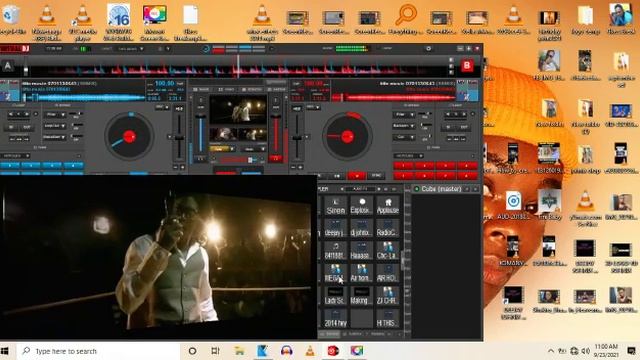Trigger the Siren sampler pad

336,206
